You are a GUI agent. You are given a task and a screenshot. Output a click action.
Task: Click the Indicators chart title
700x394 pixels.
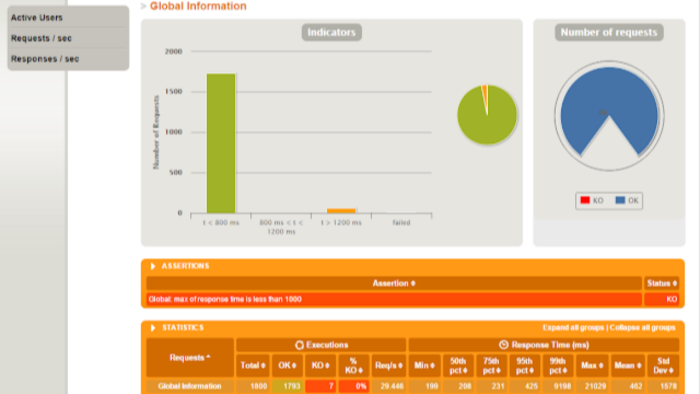point(331,32)
